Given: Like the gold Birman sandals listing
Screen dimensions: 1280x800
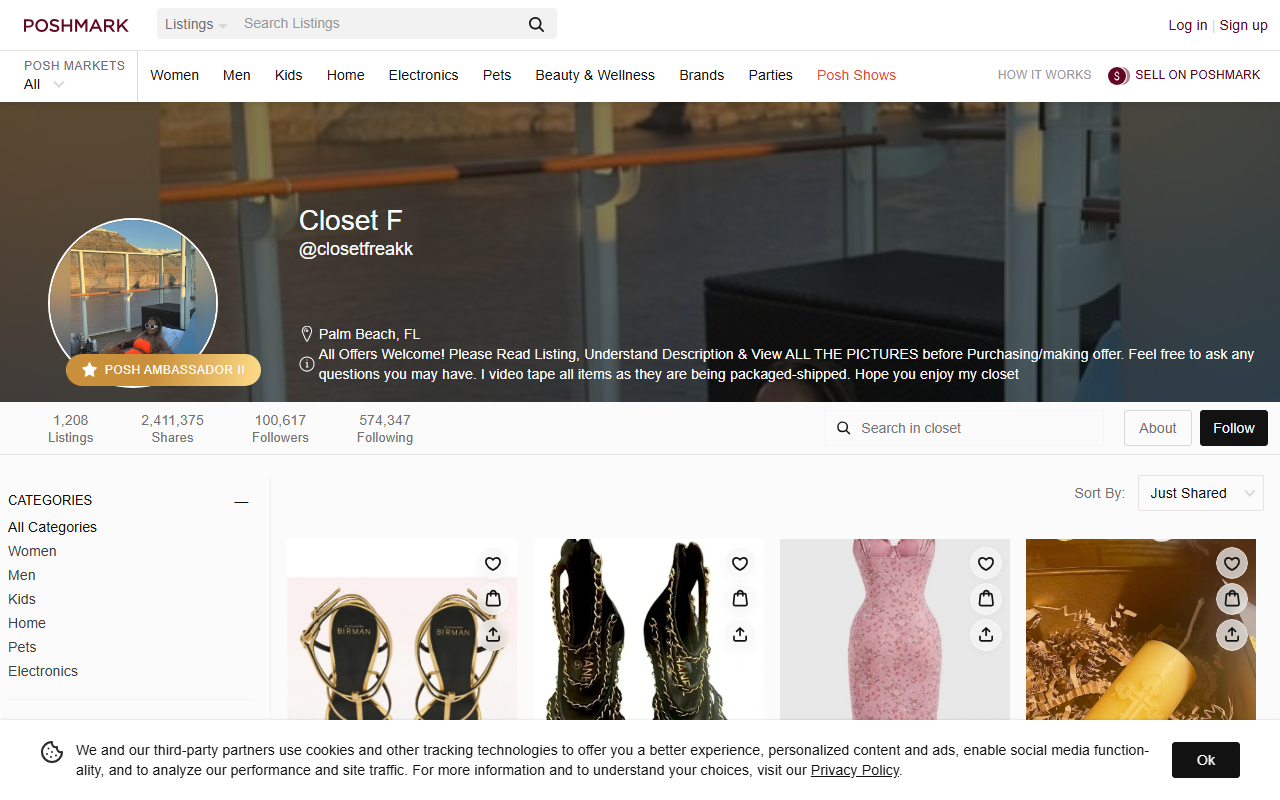Looking at the screenshot, I should click(x=493, y=564).
